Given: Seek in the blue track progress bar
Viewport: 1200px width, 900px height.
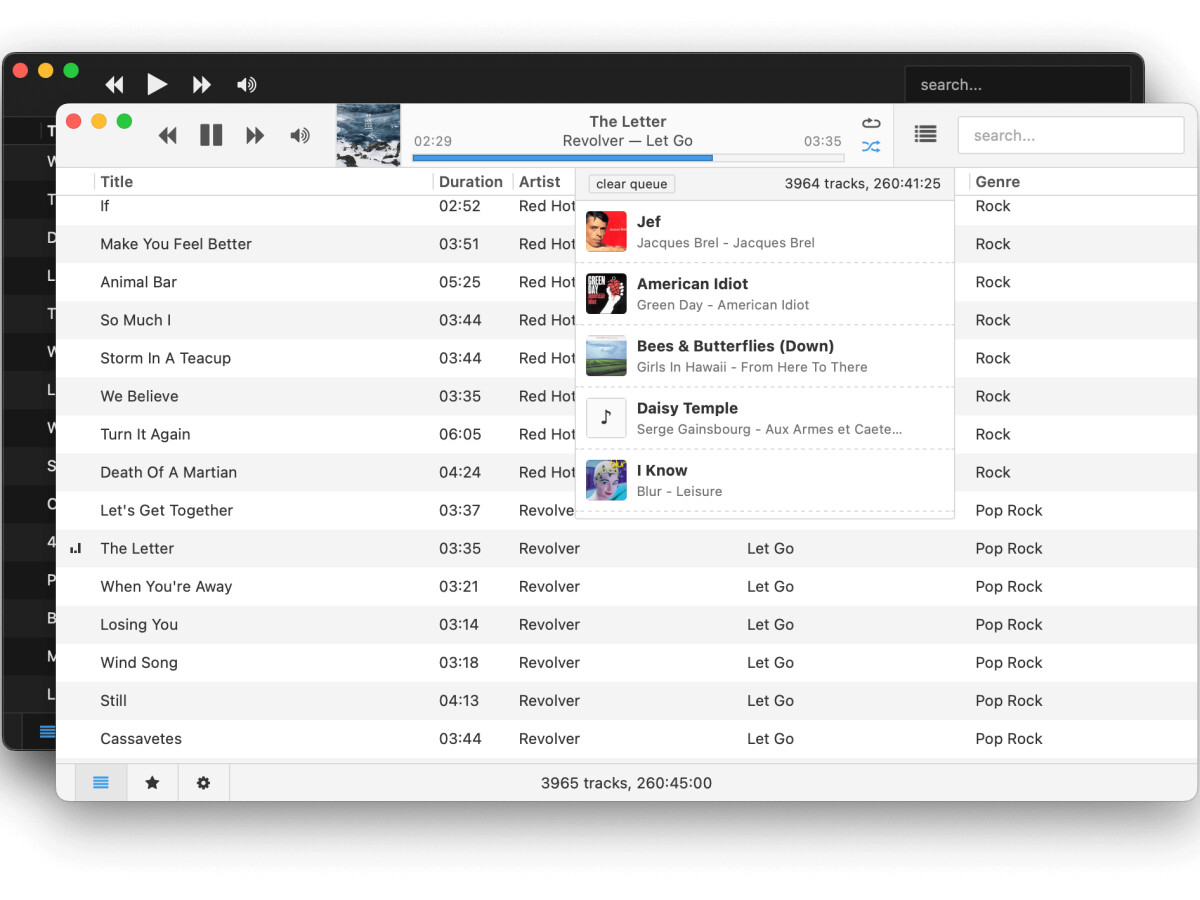Looking at the screenshot, I should coord(628,158).
